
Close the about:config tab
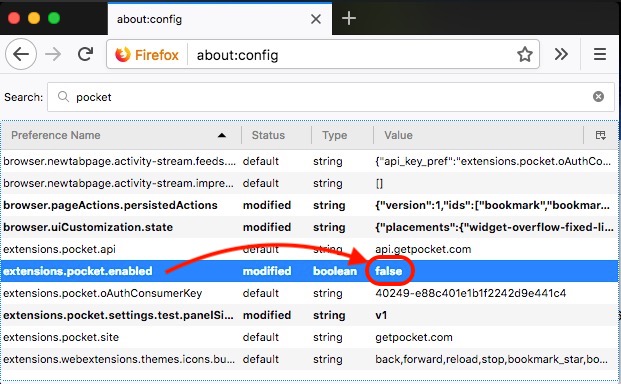(x=316, y=19)
